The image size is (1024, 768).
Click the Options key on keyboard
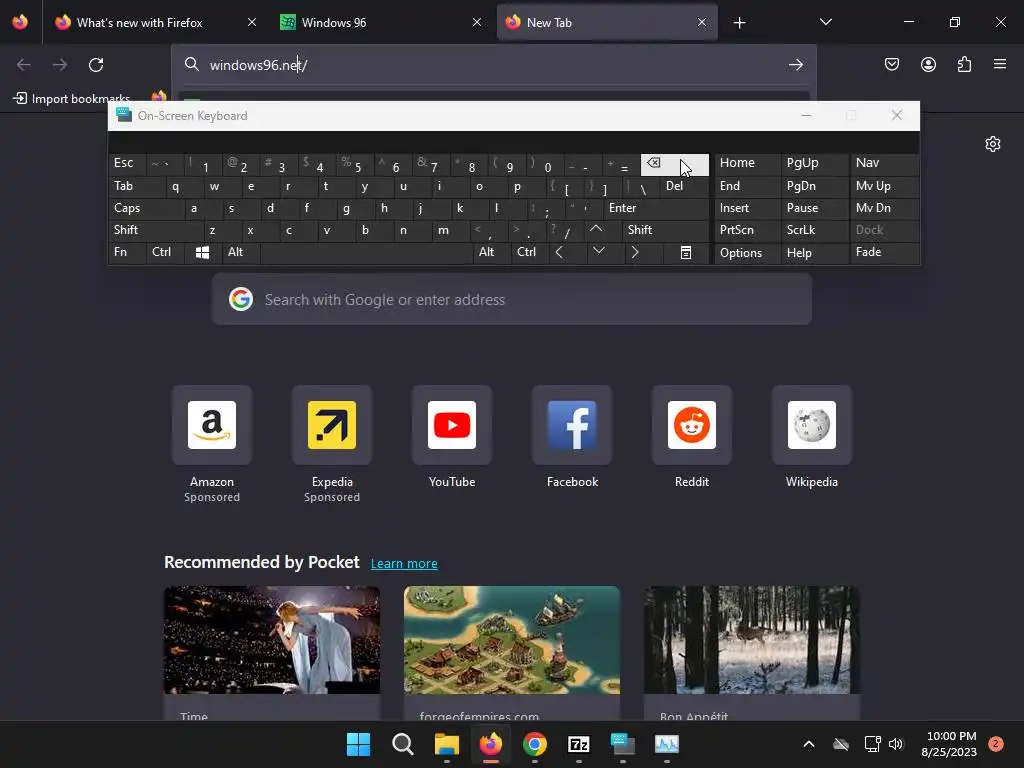(x=748, y=253)
